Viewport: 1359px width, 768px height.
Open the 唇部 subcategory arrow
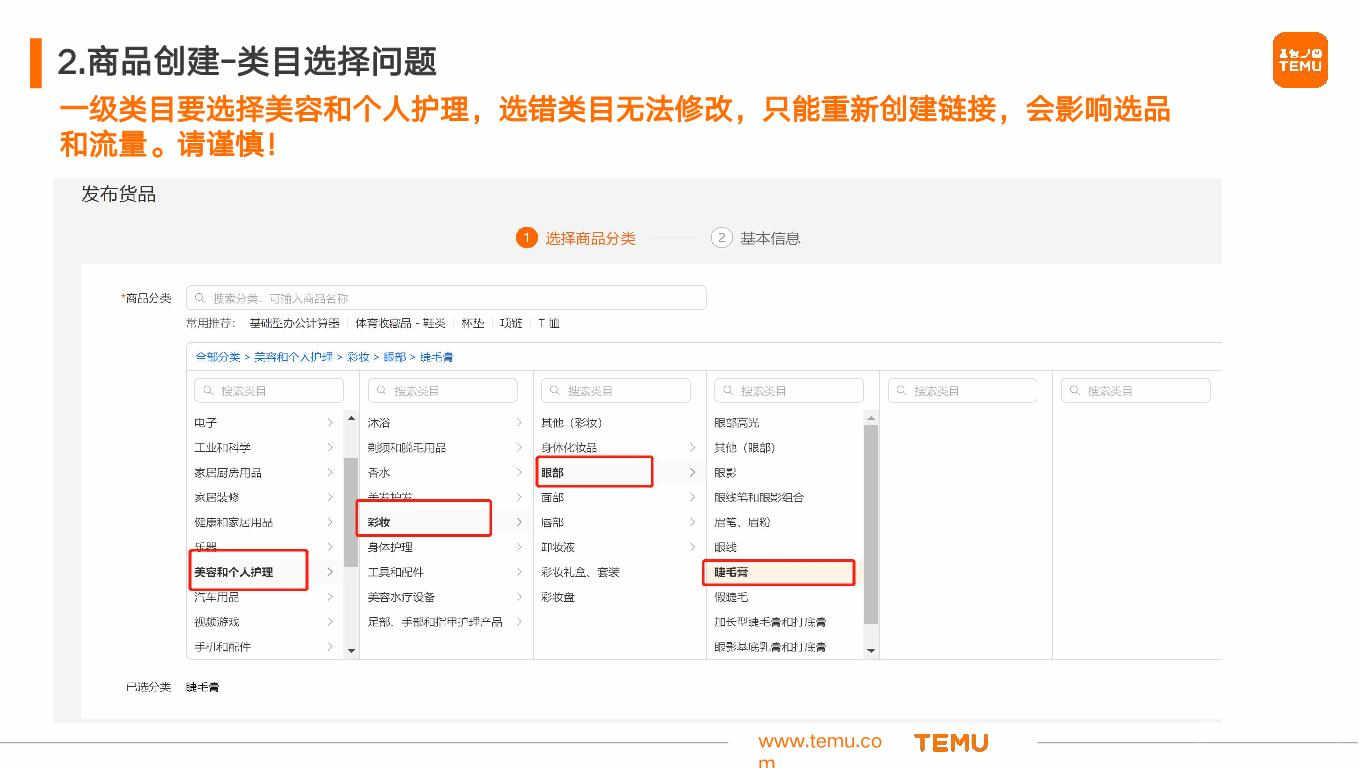pyautogui.click(x=692, y=522)
